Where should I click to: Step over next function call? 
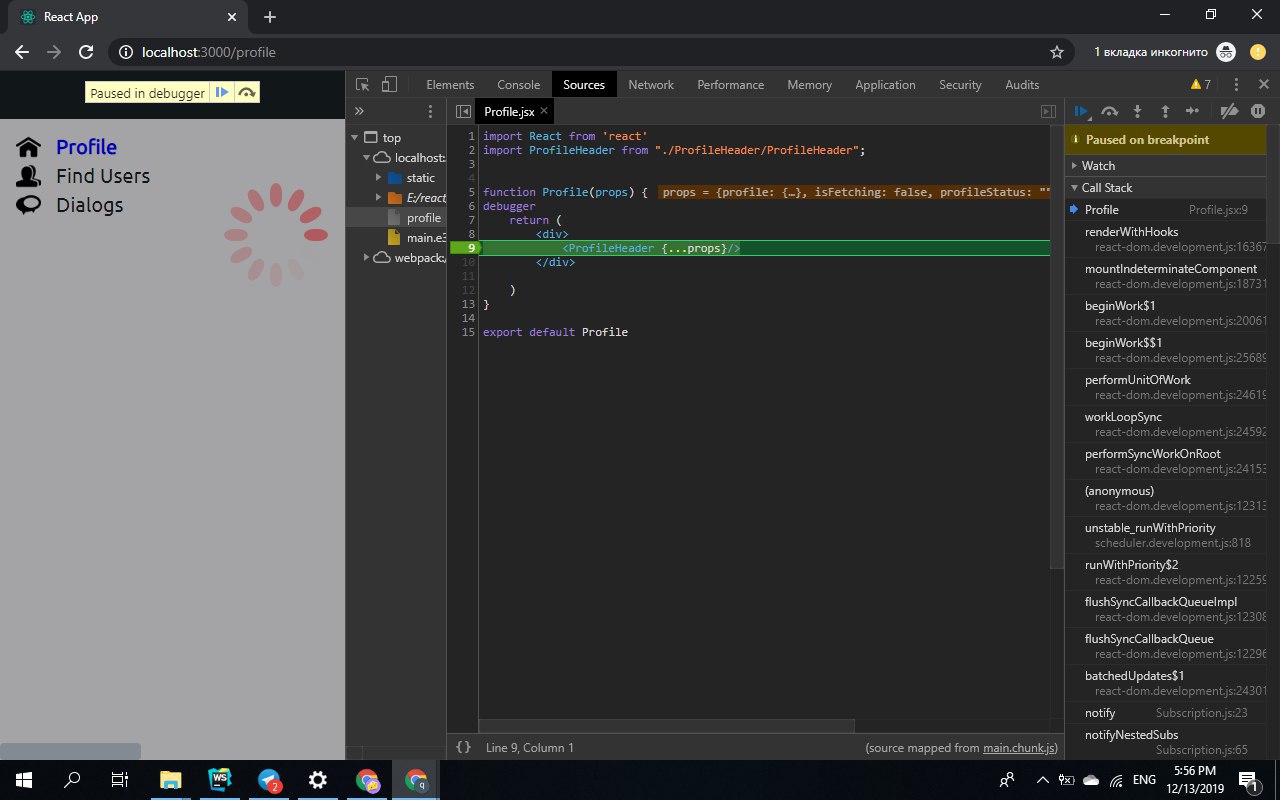point(1109,112)
